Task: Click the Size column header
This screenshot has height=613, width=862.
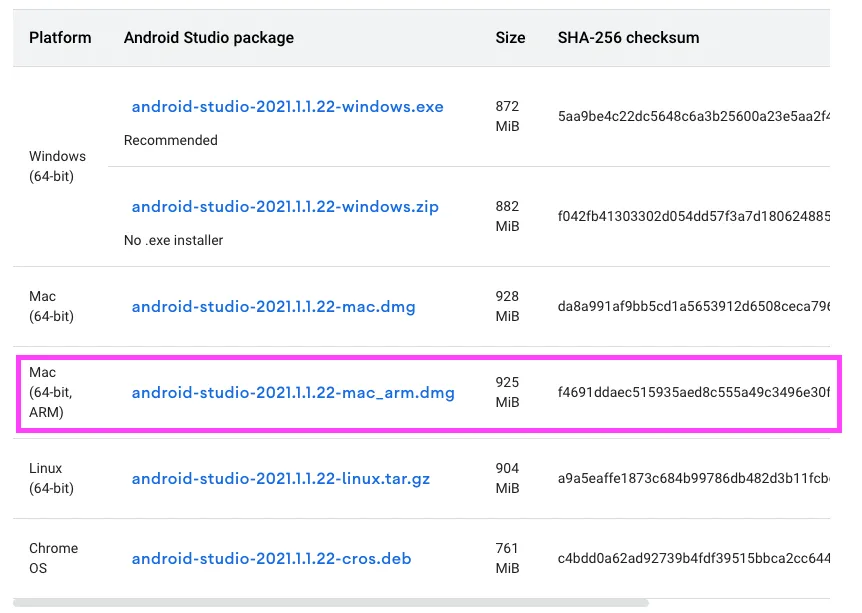Action: click(510, 37)
